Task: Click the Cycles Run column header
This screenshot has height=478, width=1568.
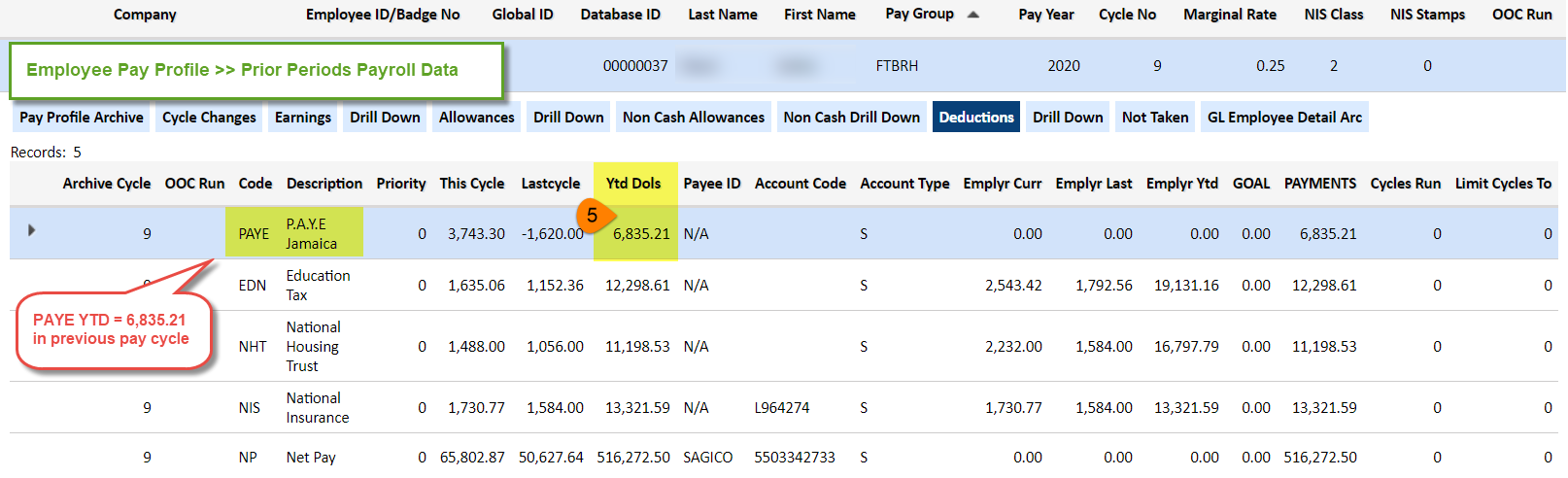Action: (1406, 184)
